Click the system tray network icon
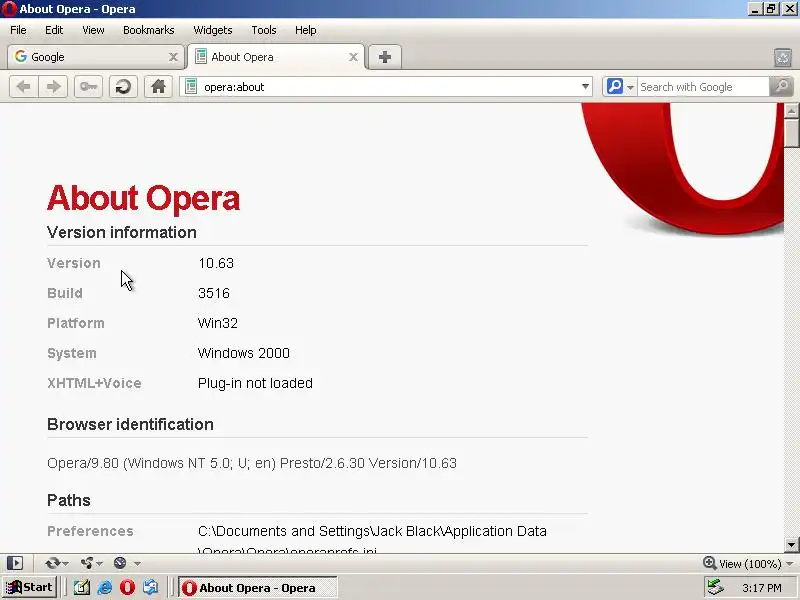Image resolution: width=800 pixels, height=600 pixels. click(716, 587)
